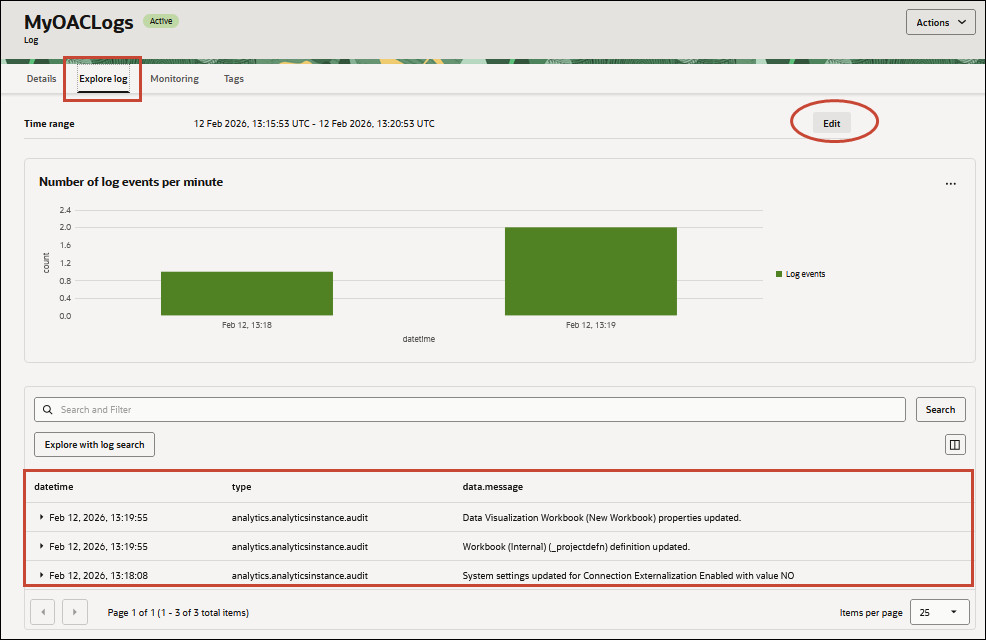Click the Explore with log search button
The width and height of the screenshot is (986, 640).
(x=93, y=444)
